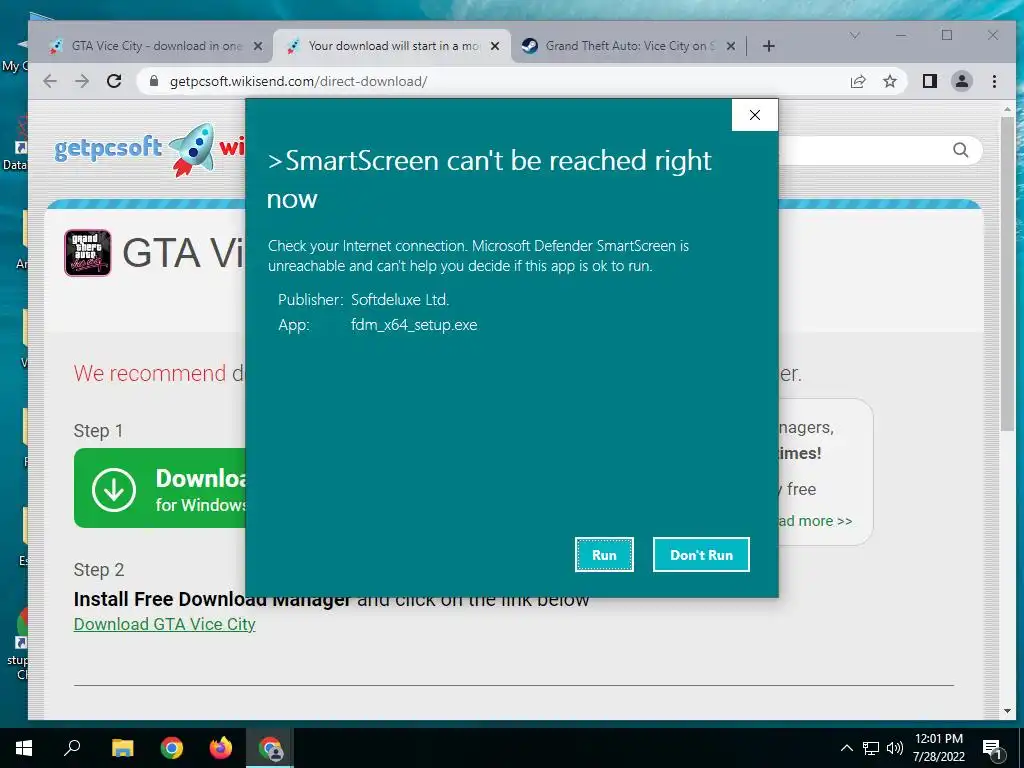Click the volume speaker icon in the tray
This screenshot has height=768, width=1024.
click(895, 748)
